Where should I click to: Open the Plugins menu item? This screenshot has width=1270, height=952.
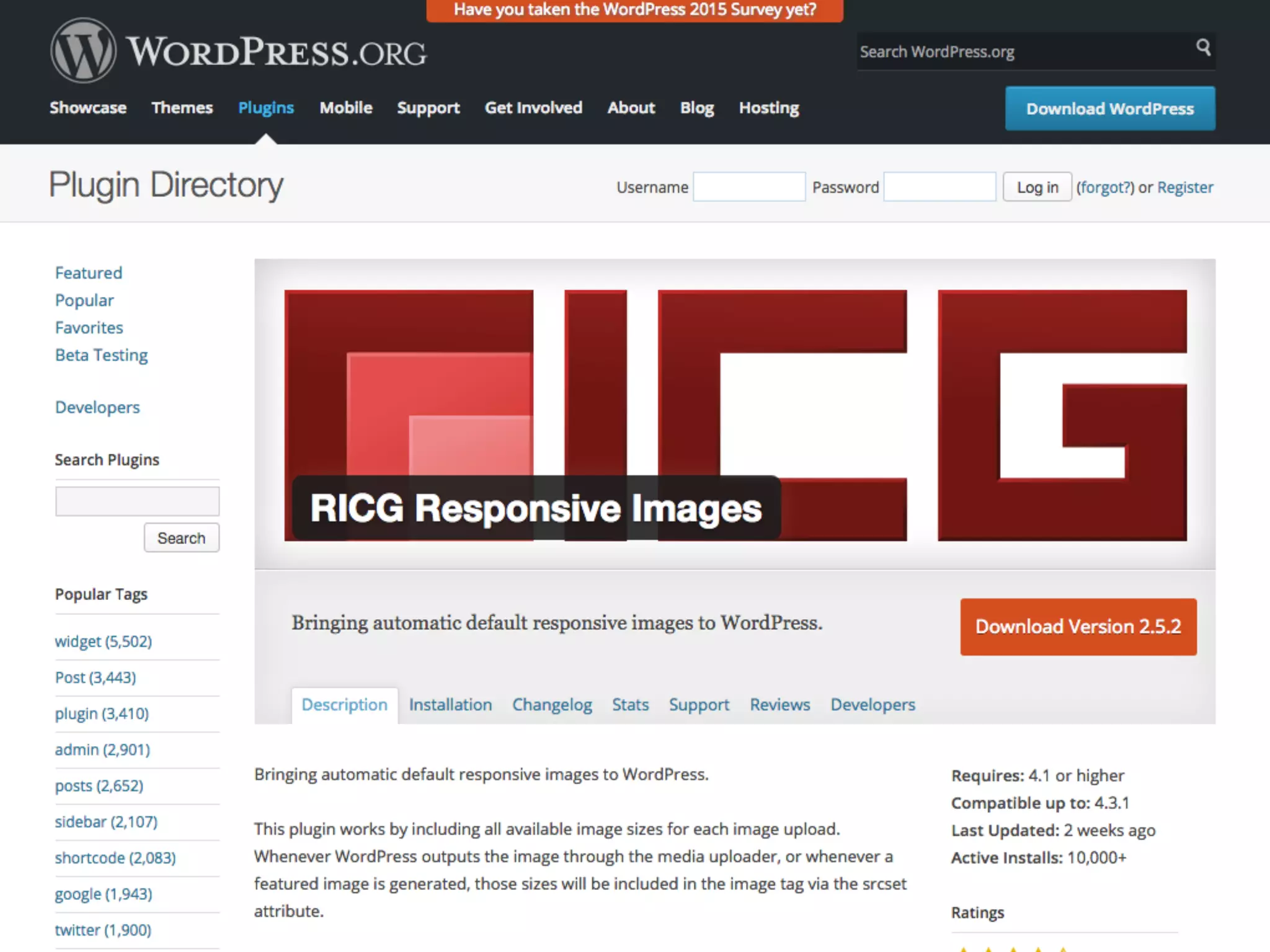click(266, 108)
